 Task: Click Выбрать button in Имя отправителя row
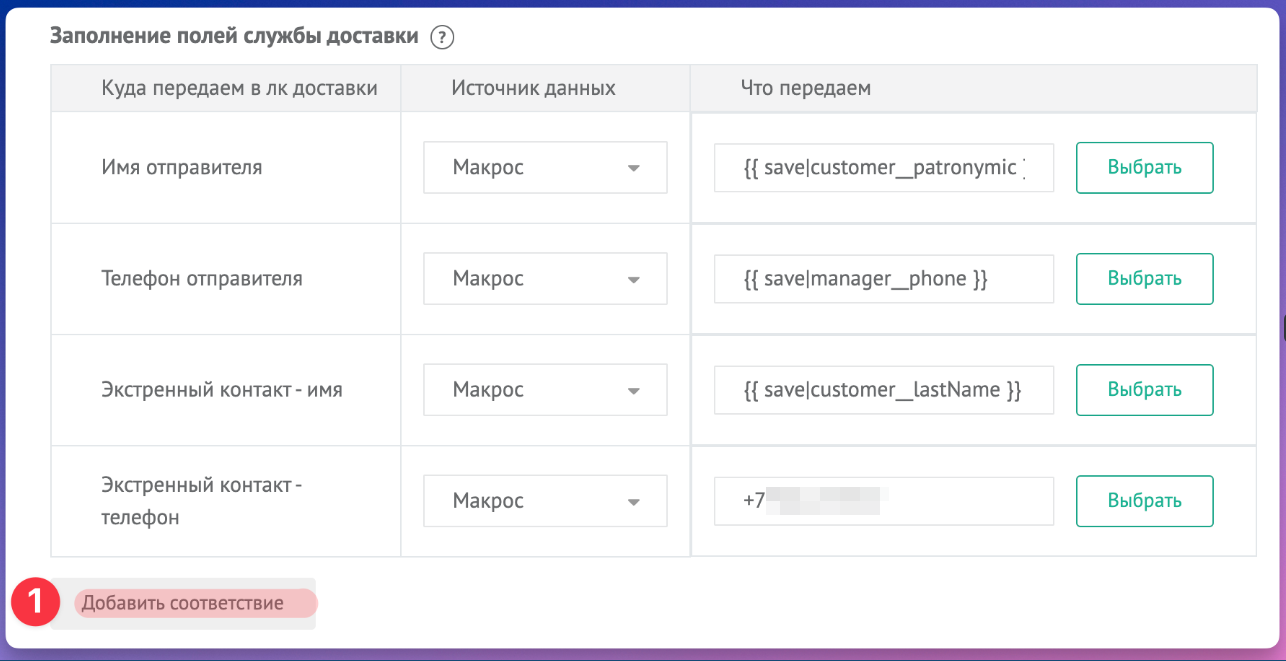tap(1145, 167)
